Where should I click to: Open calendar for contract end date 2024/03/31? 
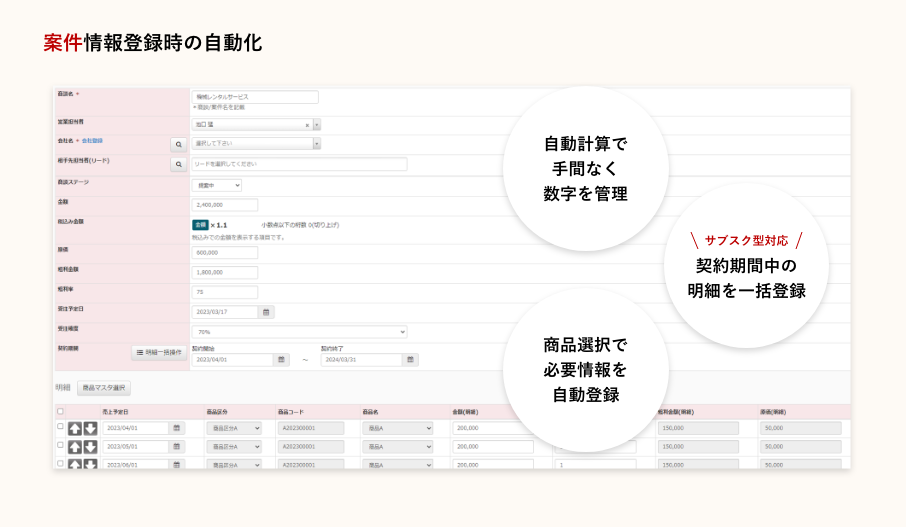pos(410,360)
